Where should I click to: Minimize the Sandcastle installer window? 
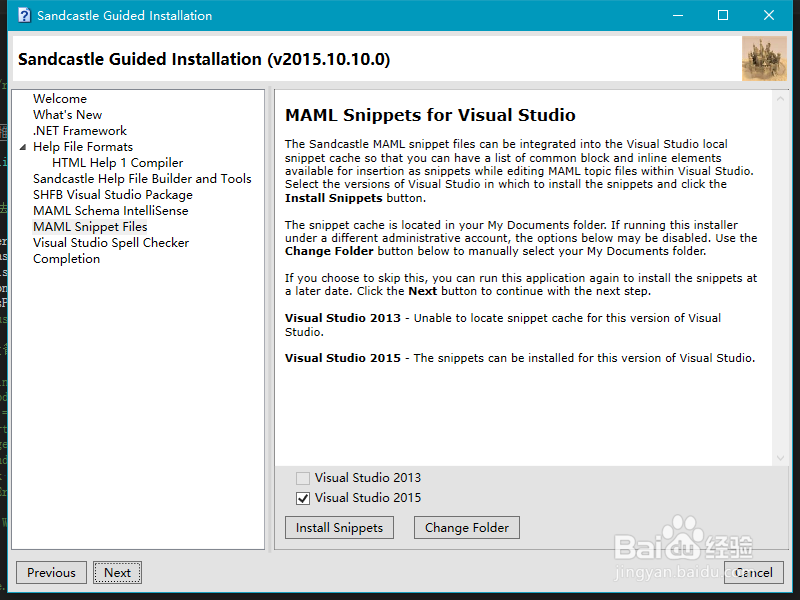(678, 15)
